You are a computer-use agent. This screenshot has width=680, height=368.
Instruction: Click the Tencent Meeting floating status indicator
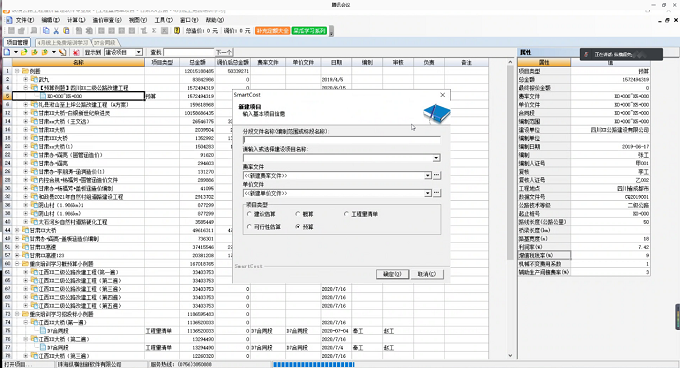tap(621, 54)
